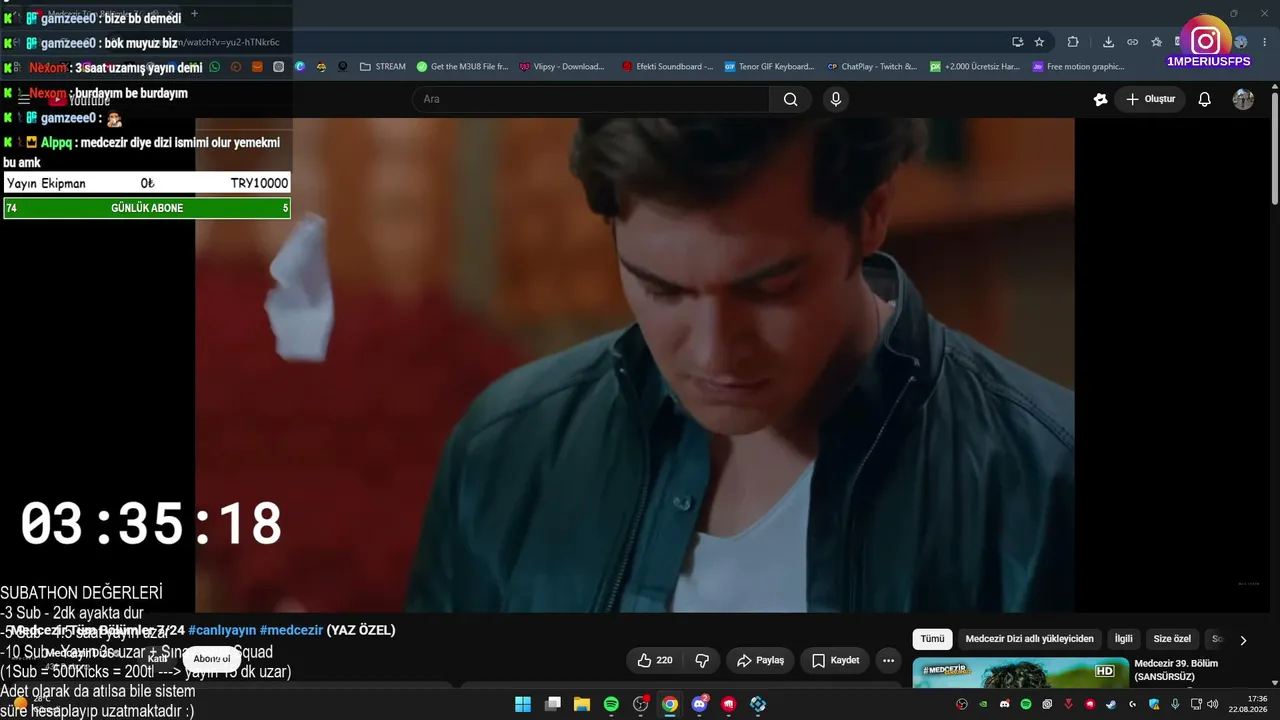Click the Instagram logo overlay
The width and height of the screenshot is (1280, 720).
pyautogui.click(x=1206, y=41)
